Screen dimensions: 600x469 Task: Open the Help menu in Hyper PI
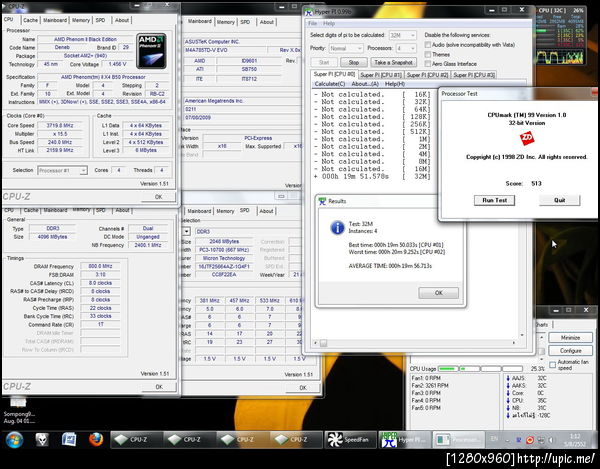[x=329, y=24]
